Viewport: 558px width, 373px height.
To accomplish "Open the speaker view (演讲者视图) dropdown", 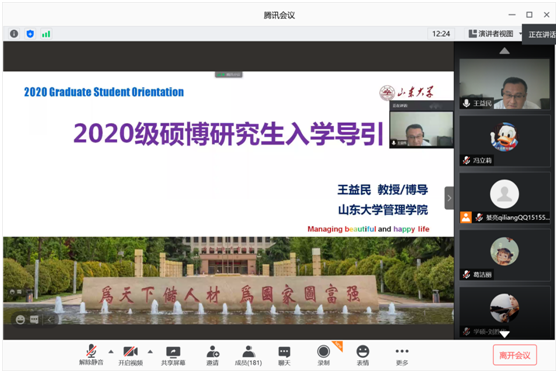I will [495, 34].
